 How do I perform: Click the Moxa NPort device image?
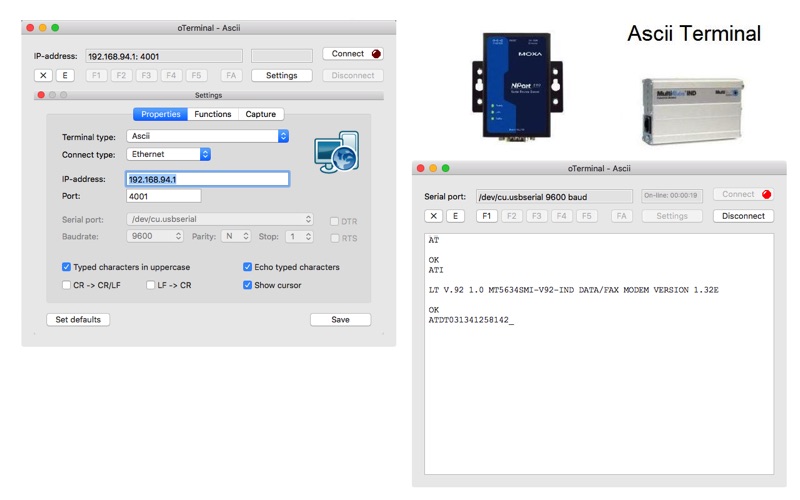[x=517, y=87]
